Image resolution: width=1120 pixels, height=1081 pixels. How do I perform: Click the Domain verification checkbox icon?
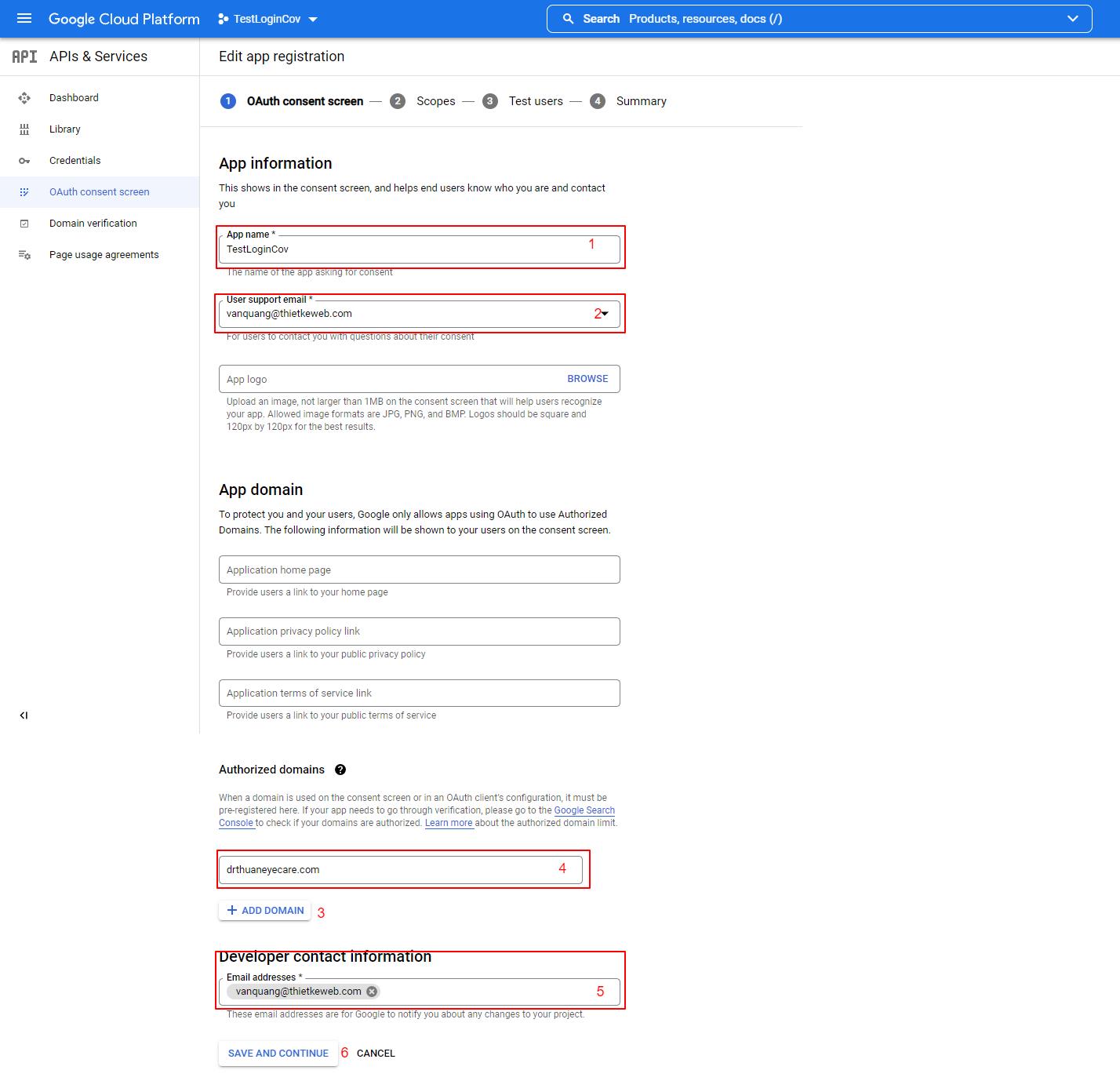[x=24, y=224]
